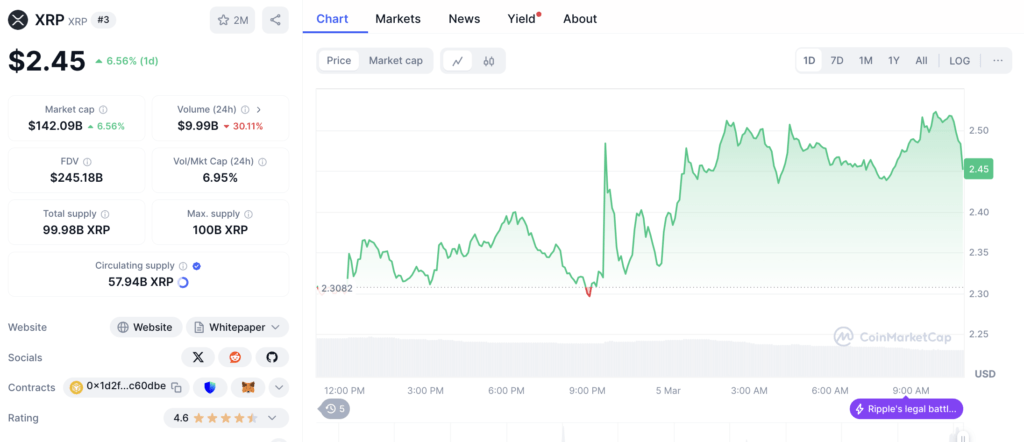Click the circulating supply progress ring
Viewport: 1024px width, 442px height.
pos(183,282)
